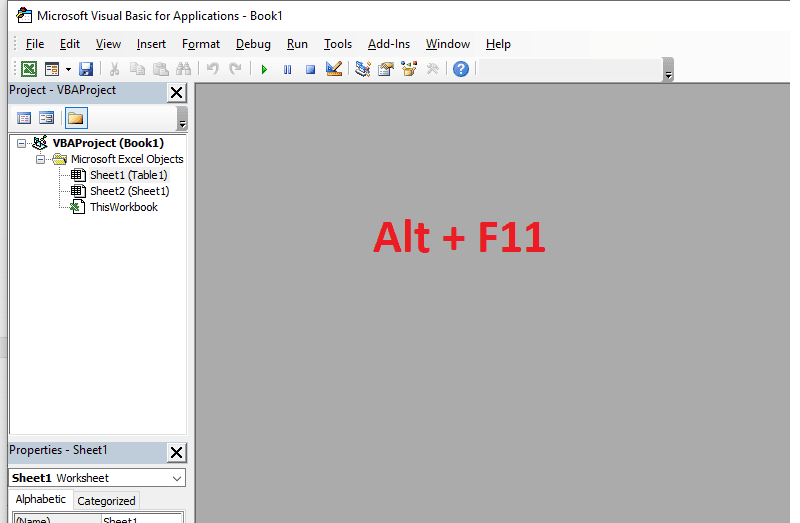Screen dimensions: 800x523
Task: Open Find with the binoculars icon
Action: [183, 69]
